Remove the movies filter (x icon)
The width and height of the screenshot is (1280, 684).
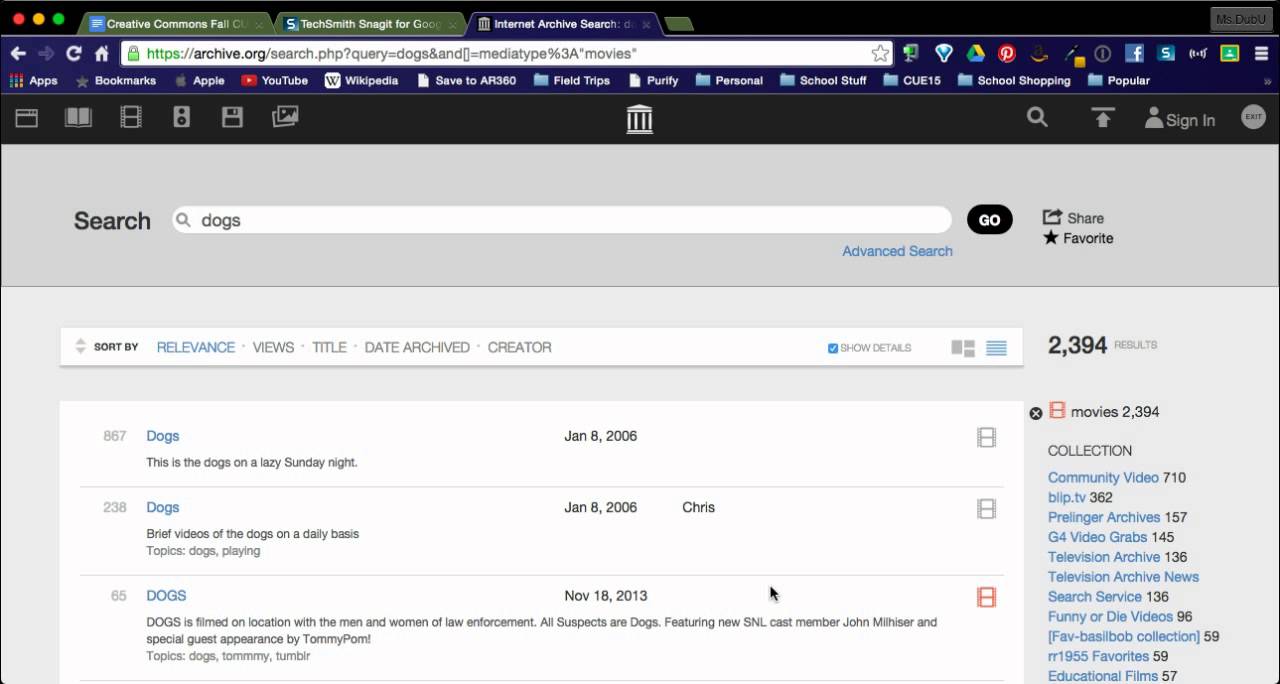pyautogui.click(x=1036, y=413)
